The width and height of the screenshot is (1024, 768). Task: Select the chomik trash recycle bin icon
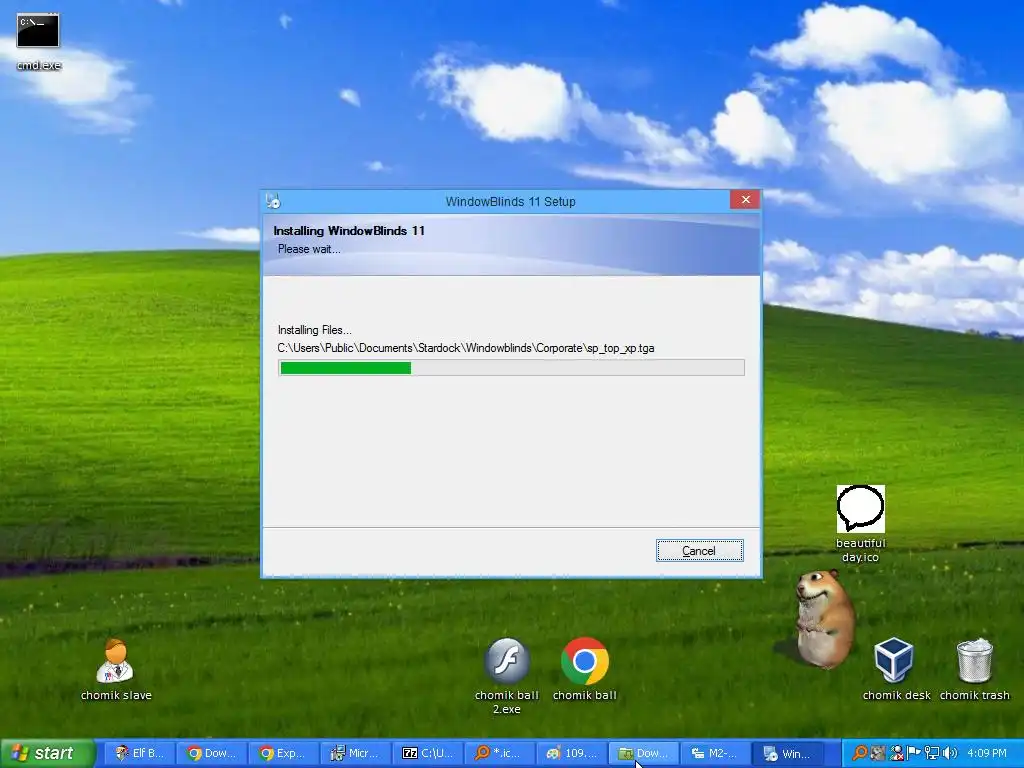point(974,670)
